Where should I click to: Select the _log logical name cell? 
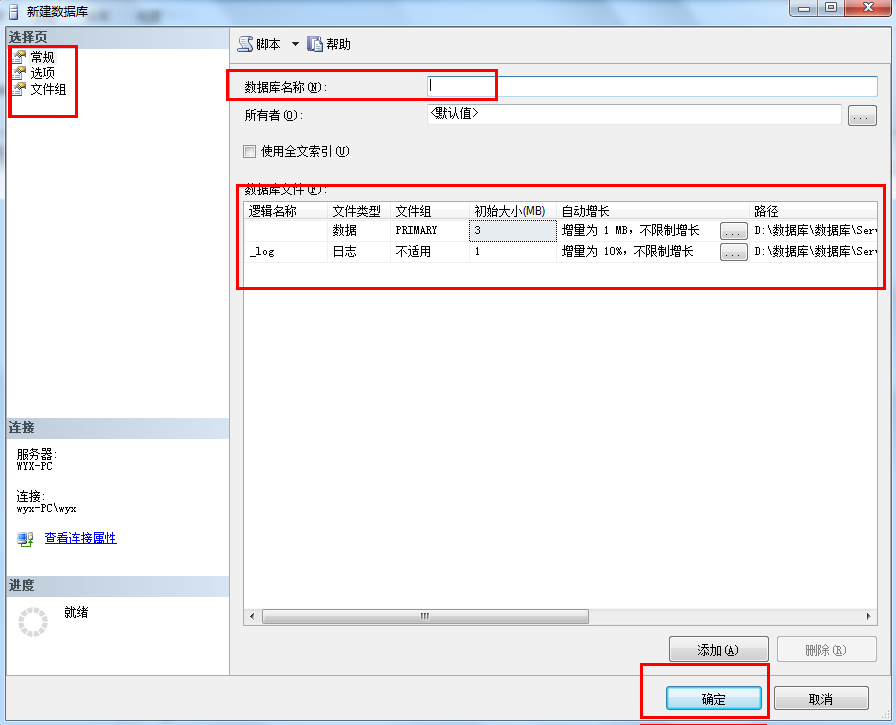click(286, 251)
